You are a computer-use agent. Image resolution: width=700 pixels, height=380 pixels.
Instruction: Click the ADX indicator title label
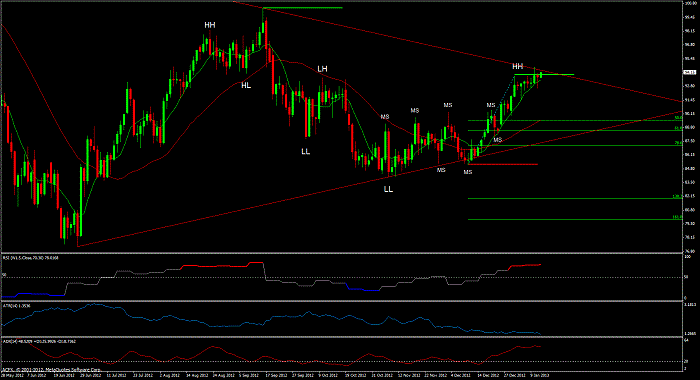39,341
